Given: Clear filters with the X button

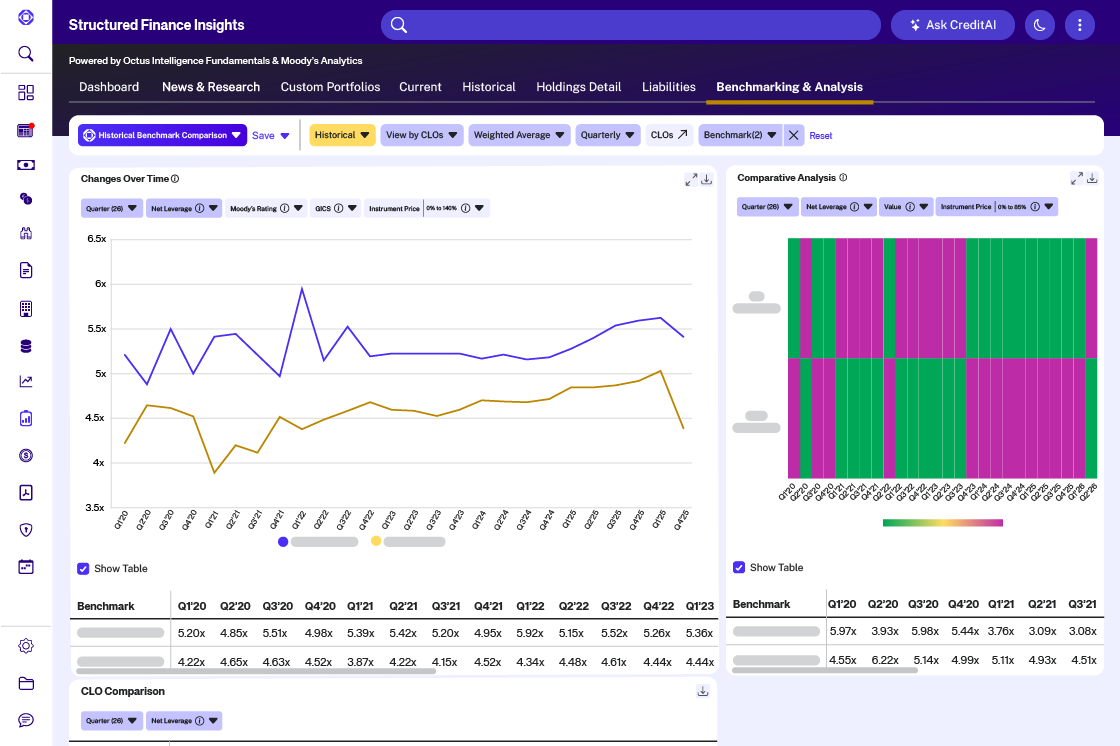Looking at the screenshot, I should [793, 135].
